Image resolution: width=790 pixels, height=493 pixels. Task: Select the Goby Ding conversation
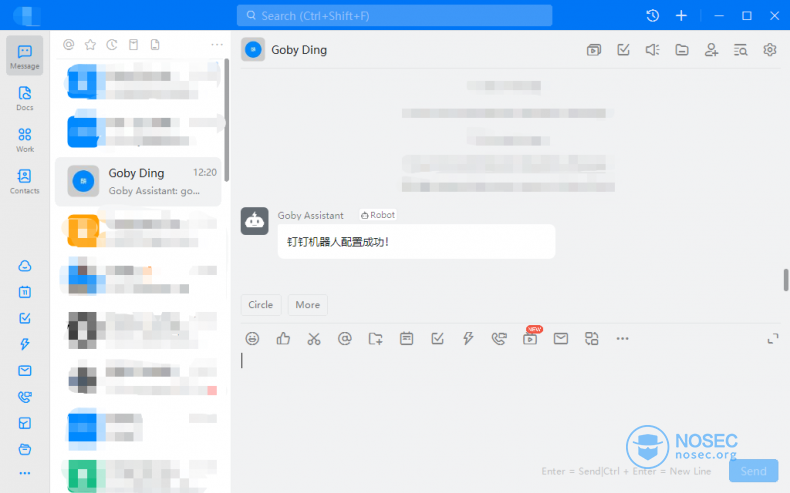tap(138, 181)
